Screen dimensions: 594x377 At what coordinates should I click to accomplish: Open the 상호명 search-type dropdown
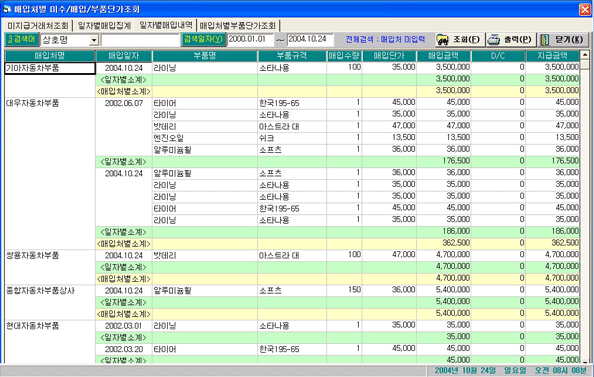94,40
